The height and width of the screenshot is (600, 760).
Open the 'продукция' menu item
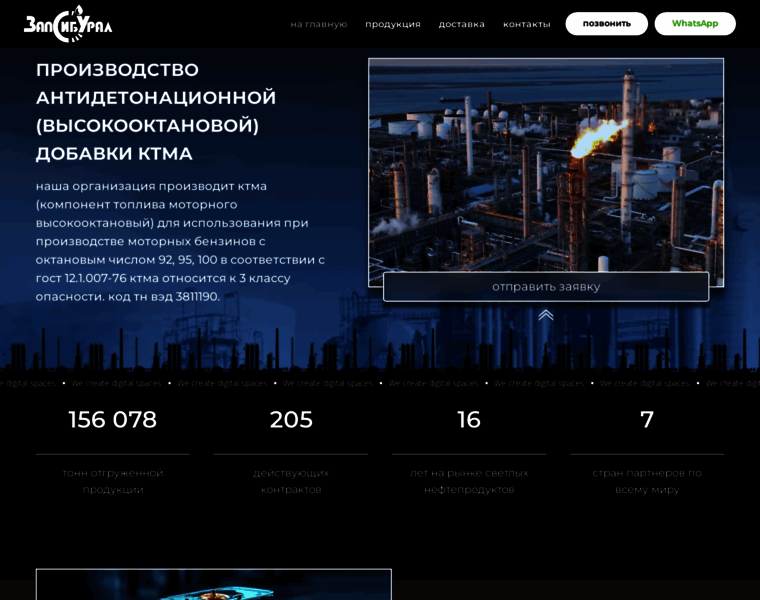pyautogui.click(x=393, y=24)
